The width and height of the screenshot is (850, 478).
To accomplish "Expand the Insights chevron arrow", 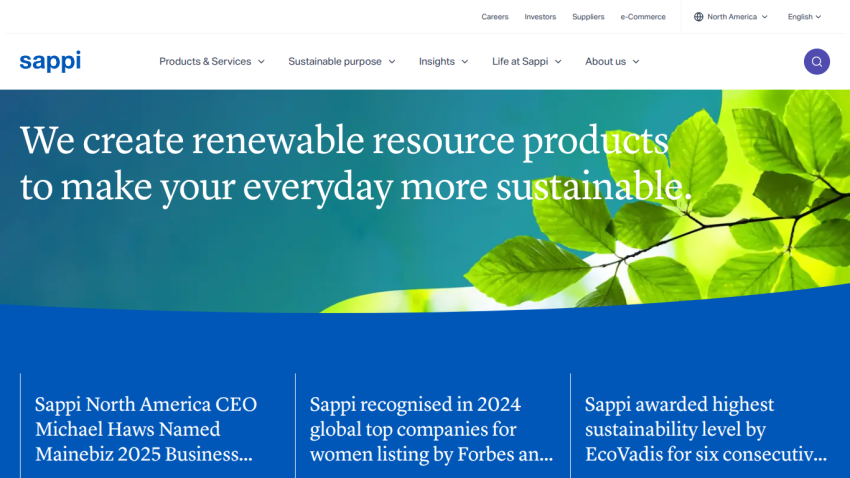I will coord(465,62).
